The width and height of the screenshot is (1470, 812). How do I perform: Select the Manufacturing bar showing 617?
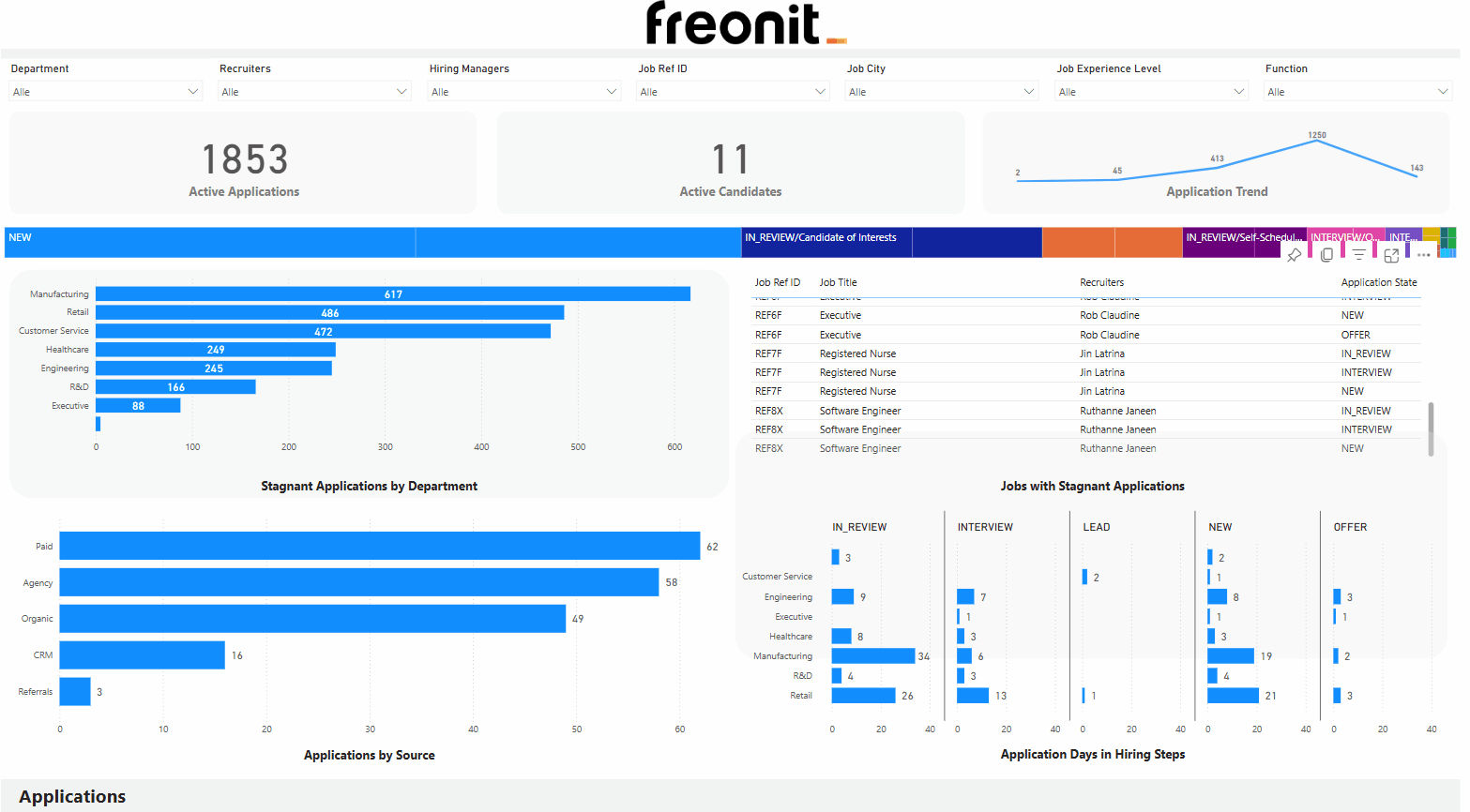392,294
